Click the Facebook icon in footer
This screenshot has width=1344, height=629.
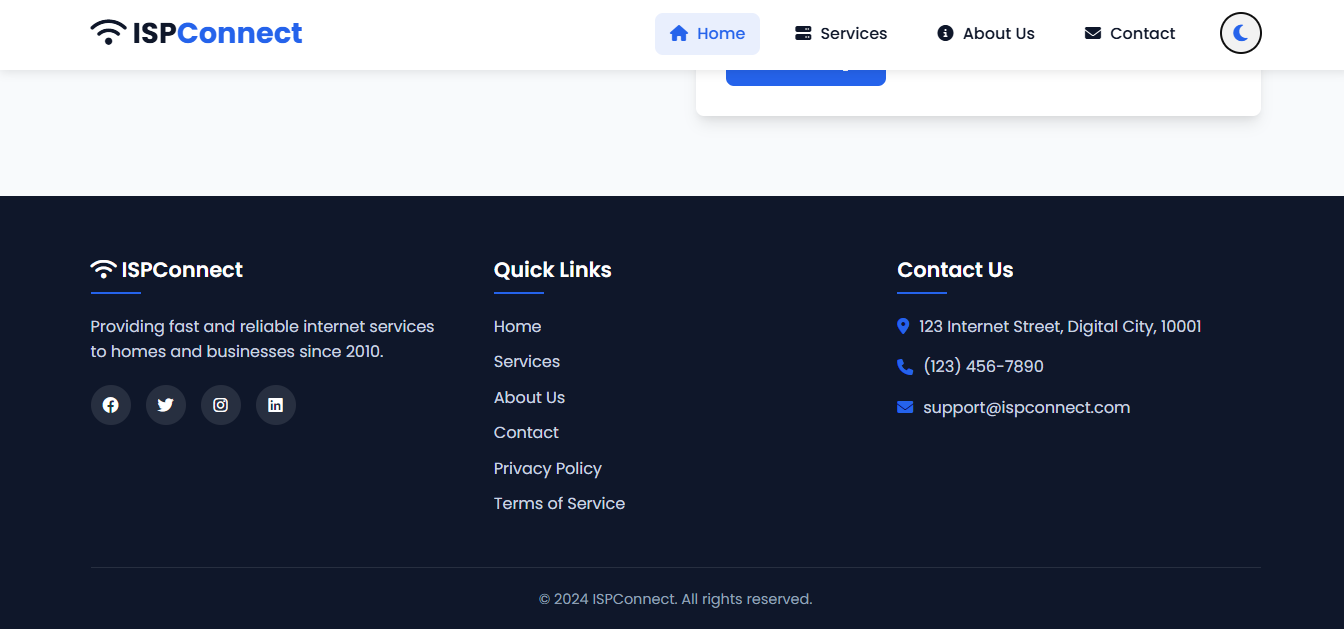click(x=111, y=405)
